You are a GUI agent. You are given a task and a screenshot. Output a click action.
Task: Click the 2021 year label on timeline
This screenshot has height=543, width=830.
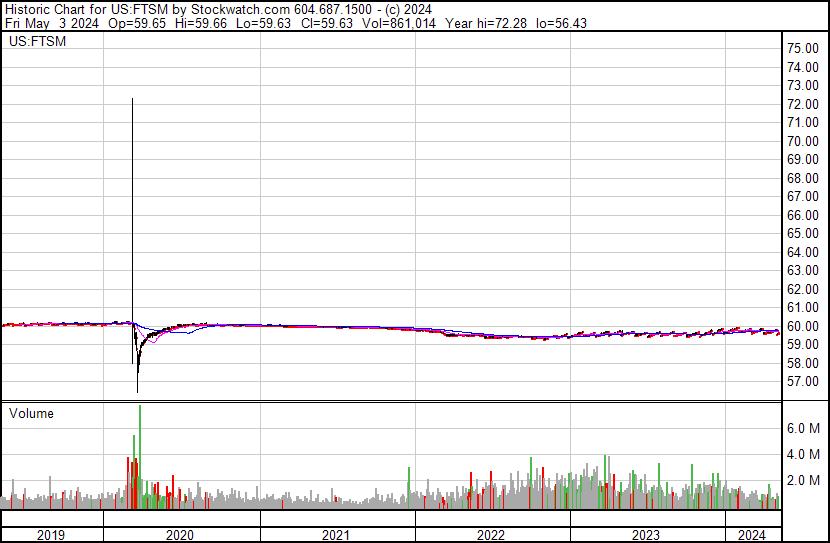(336, 535)
